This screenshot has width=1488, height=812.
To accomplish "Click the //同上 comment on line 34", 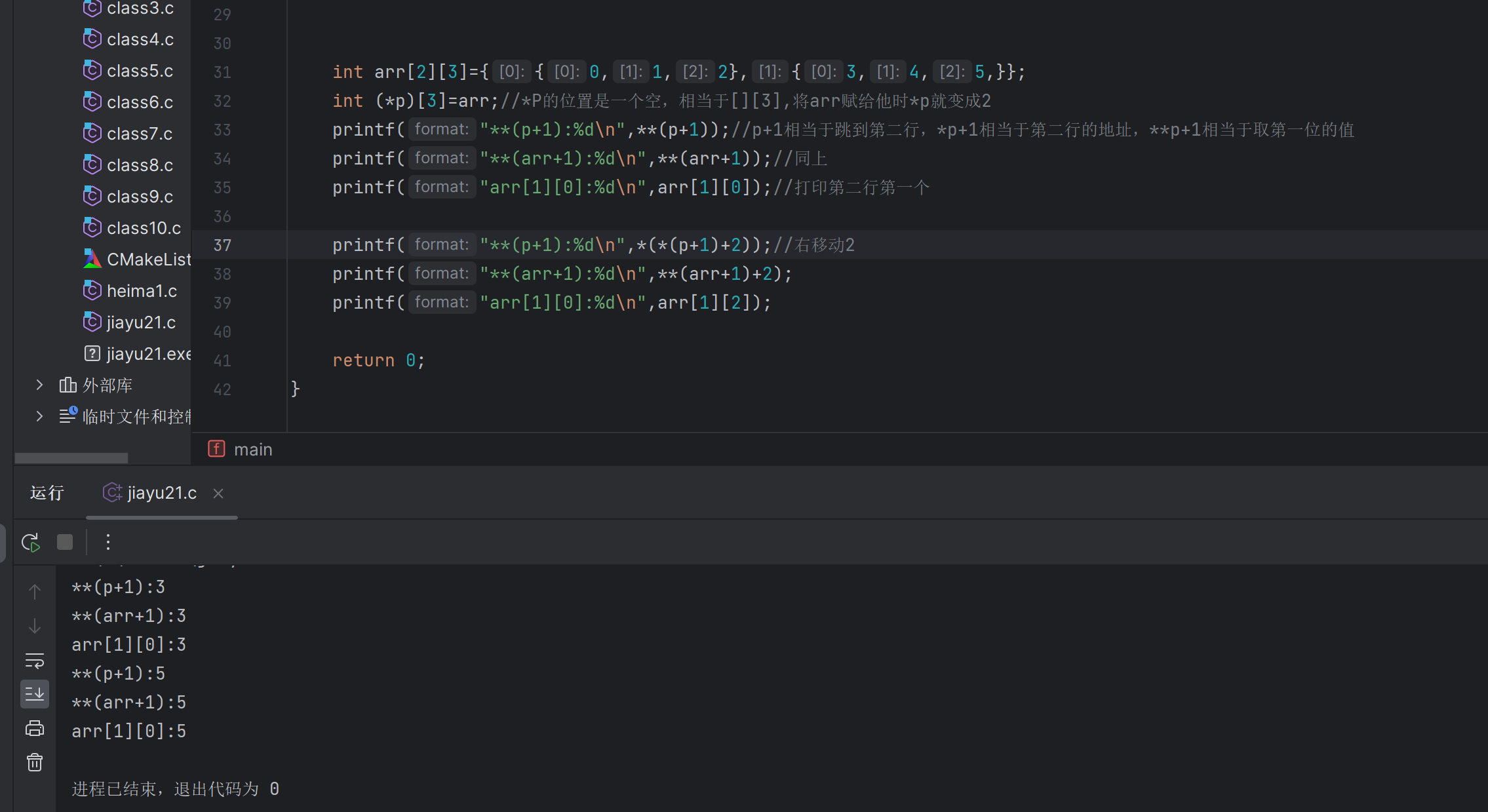I will tap(800, 159).
